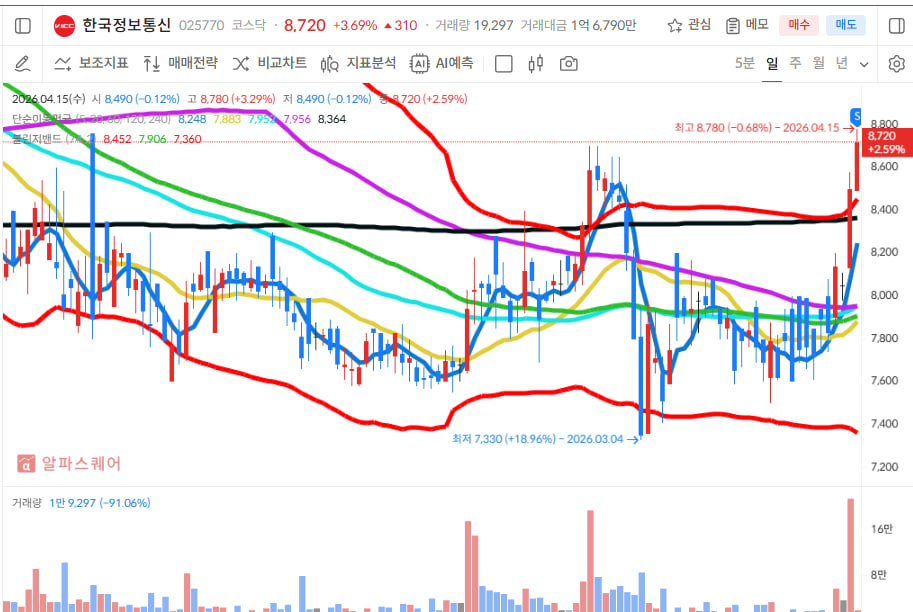This screenshot has height=612, width=913.
Task: Open 매매전략 trading strategy
Action: pyautogui.click(x=180, y=64)
